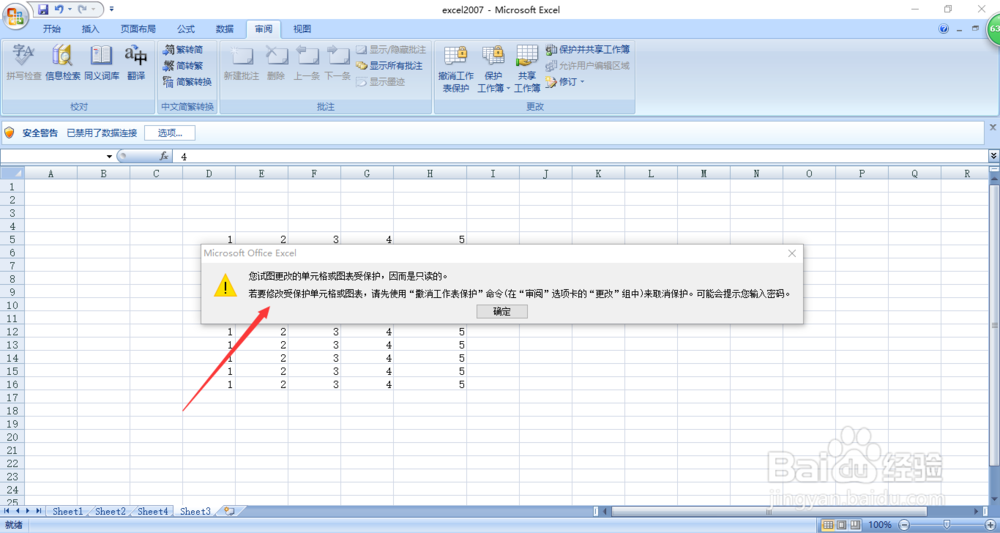
Task: Expand the formula bar
Action: 993,156
